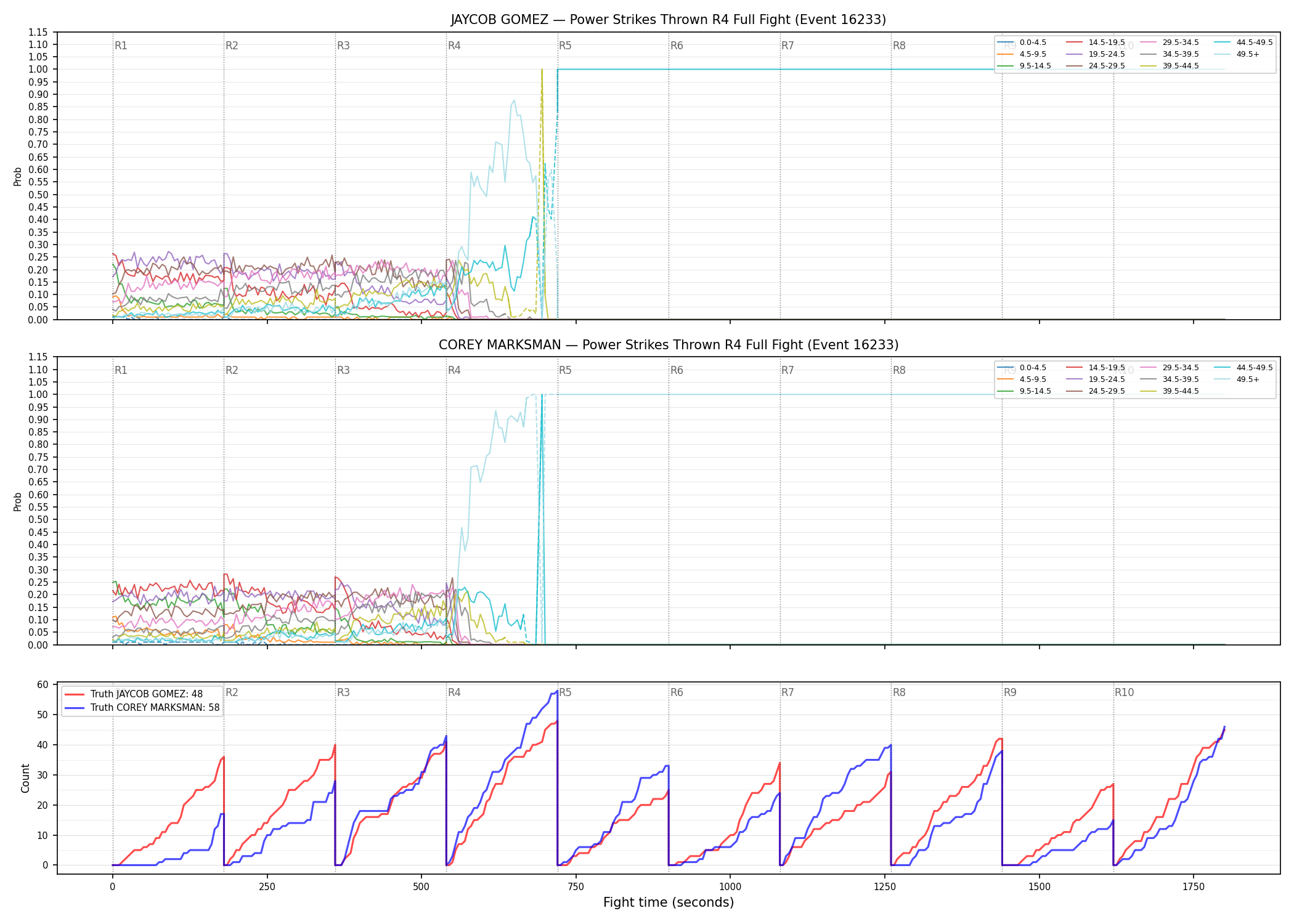Click 'Truth JAYCOB GOMEZ: 48' legend entry
Viewport: 1294px width, 924px height.
point(134,694)
